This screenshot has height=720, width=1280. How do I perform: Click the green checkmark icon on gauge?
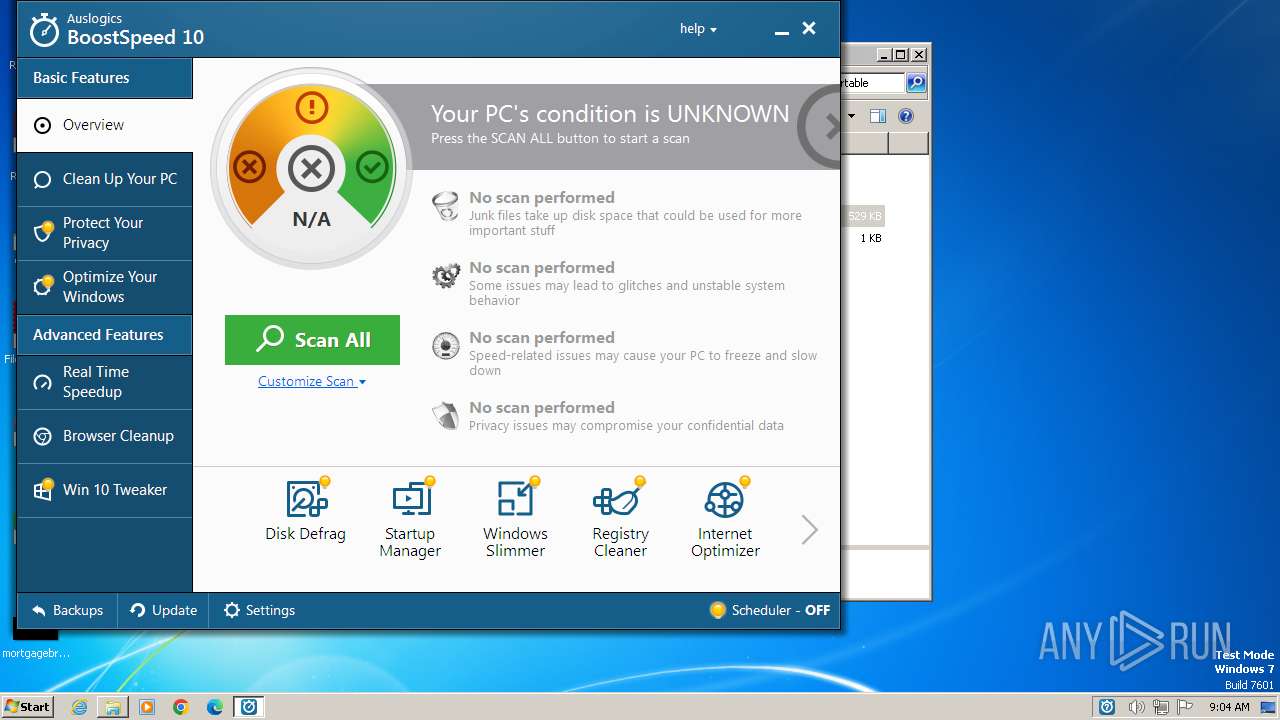[373, 166]
